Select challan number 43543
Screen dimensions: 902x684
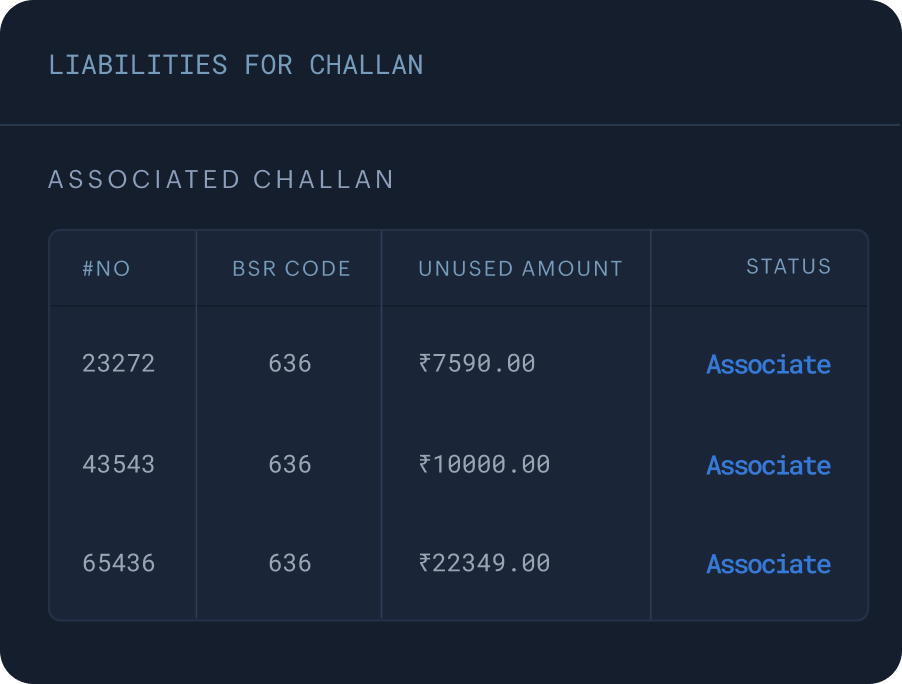118,465
